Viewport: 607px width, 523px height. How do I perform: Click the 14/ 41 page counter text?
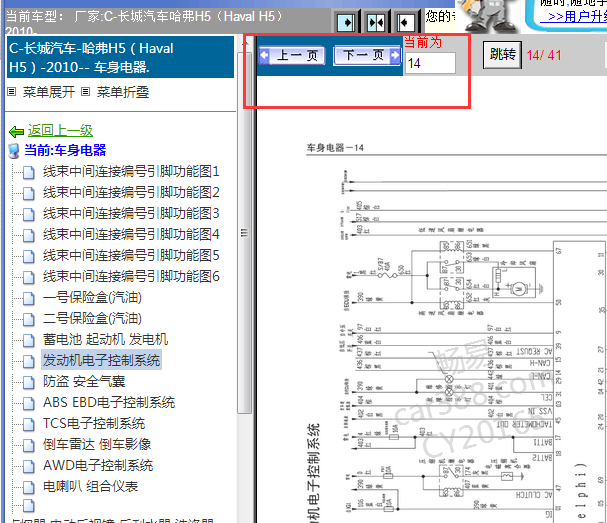pyautogui.click(x=544, y=55)
